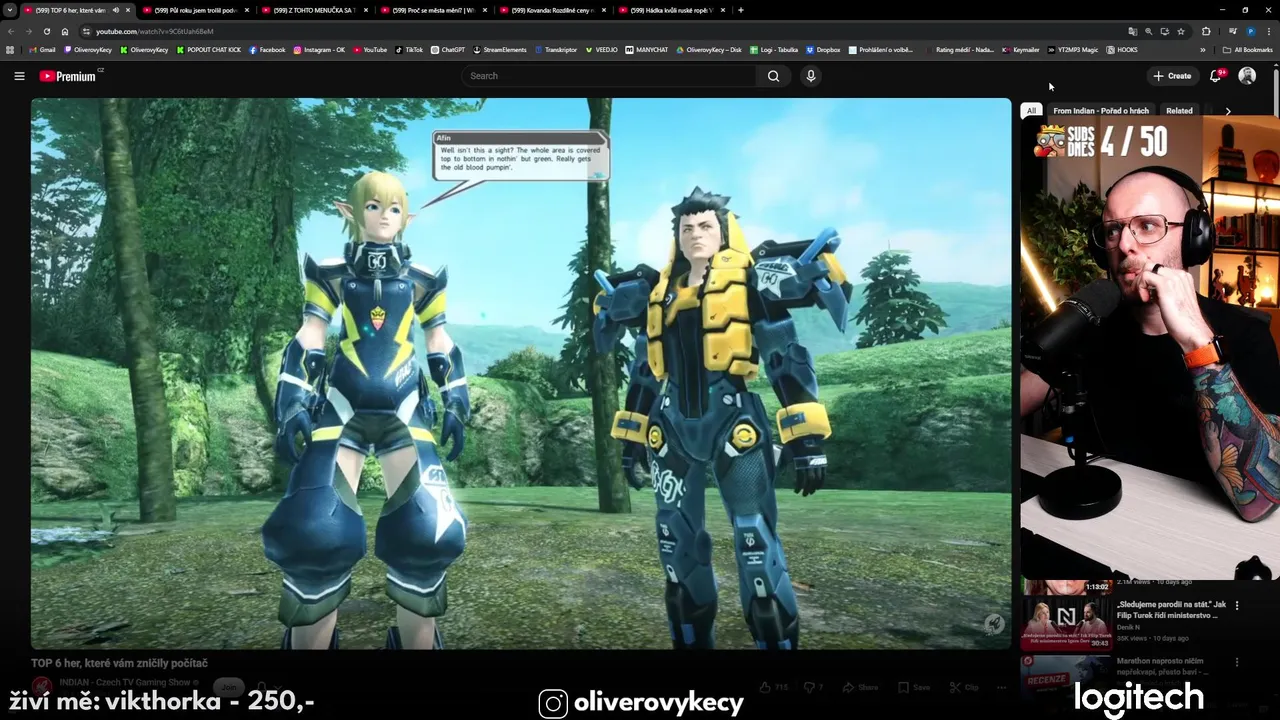The width and height of the screenshot is (1280, 720).
Task: Save the video to playlist
Action: [x=914, y=687]
